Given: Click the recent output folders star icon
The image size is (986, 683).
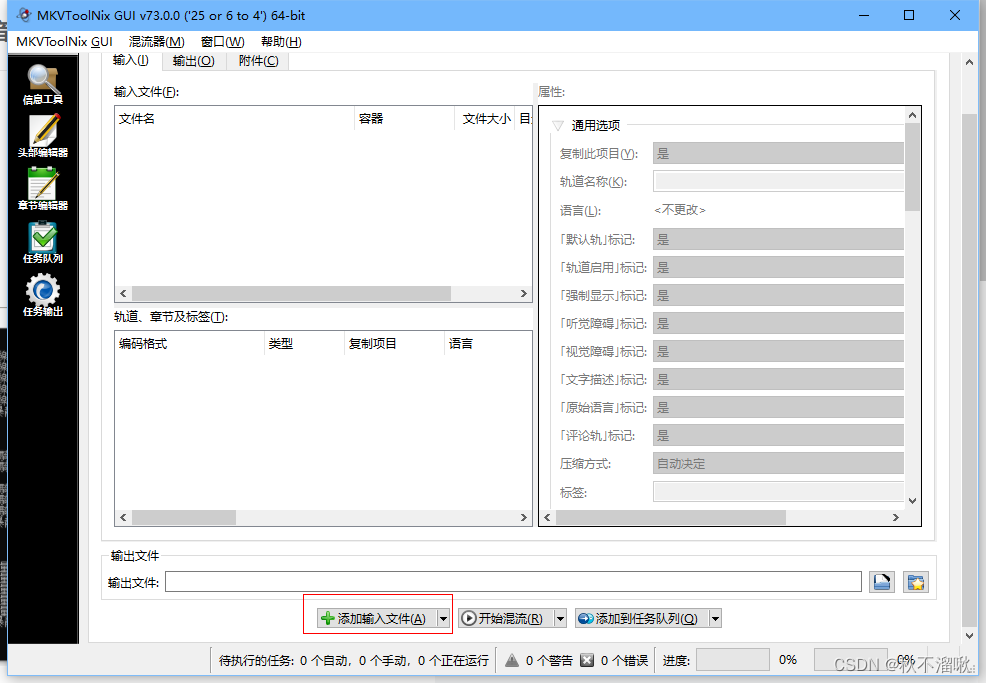Looking at the screenshot, I should click(x=916, y=582).
